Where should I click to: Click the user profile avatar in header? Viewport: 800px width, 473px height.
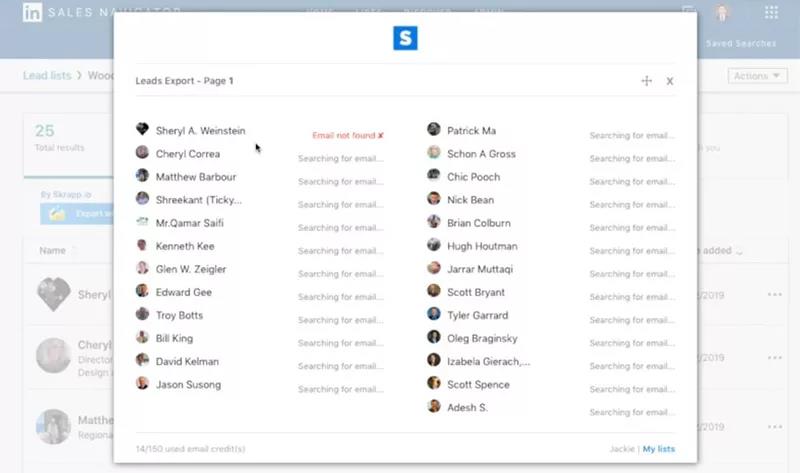[x=721, y=13]
